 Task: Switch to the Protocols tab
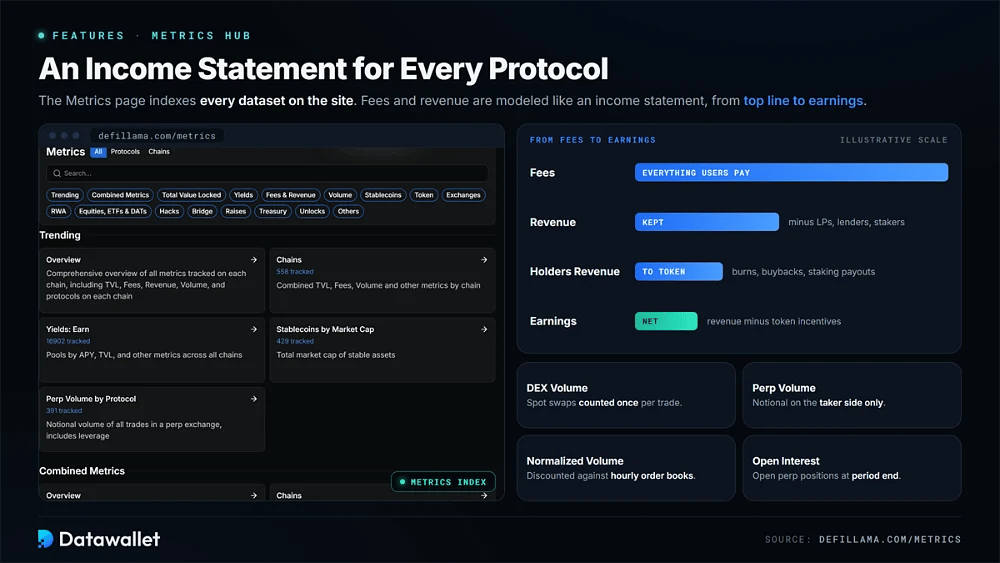point(125,152)
